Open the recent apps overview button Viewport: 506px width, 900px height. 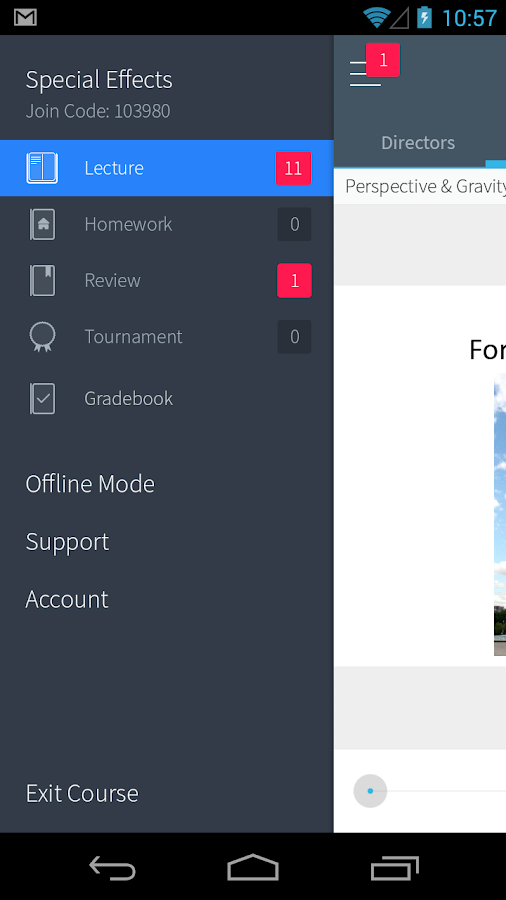(x=395, y=867)
